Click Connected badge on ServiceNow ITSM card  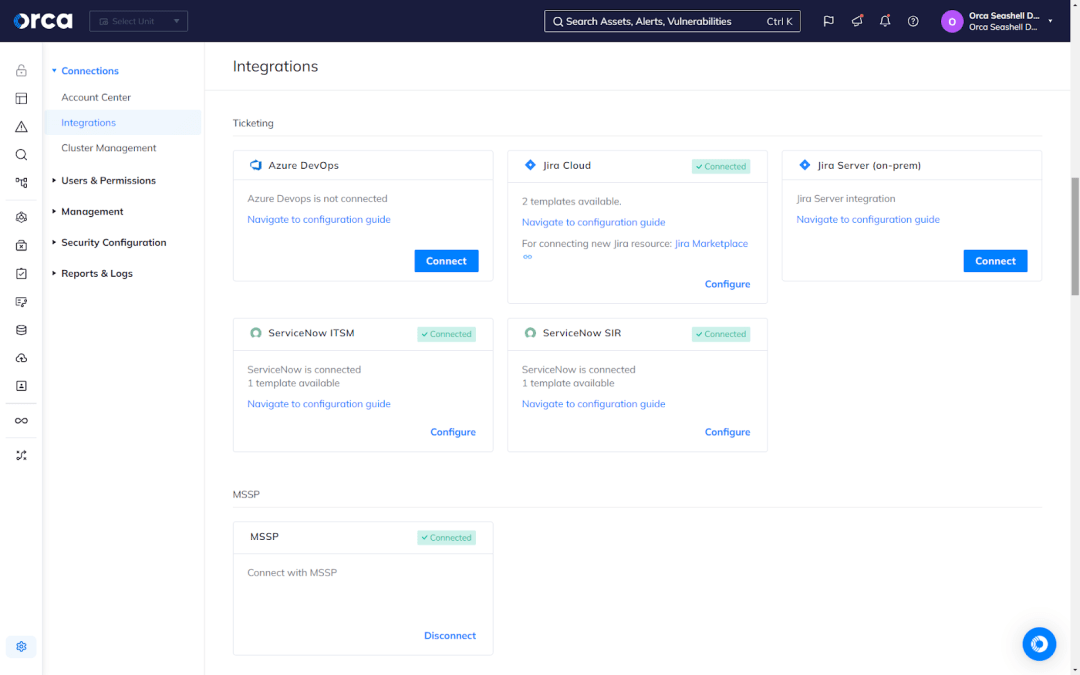point(446,334)
